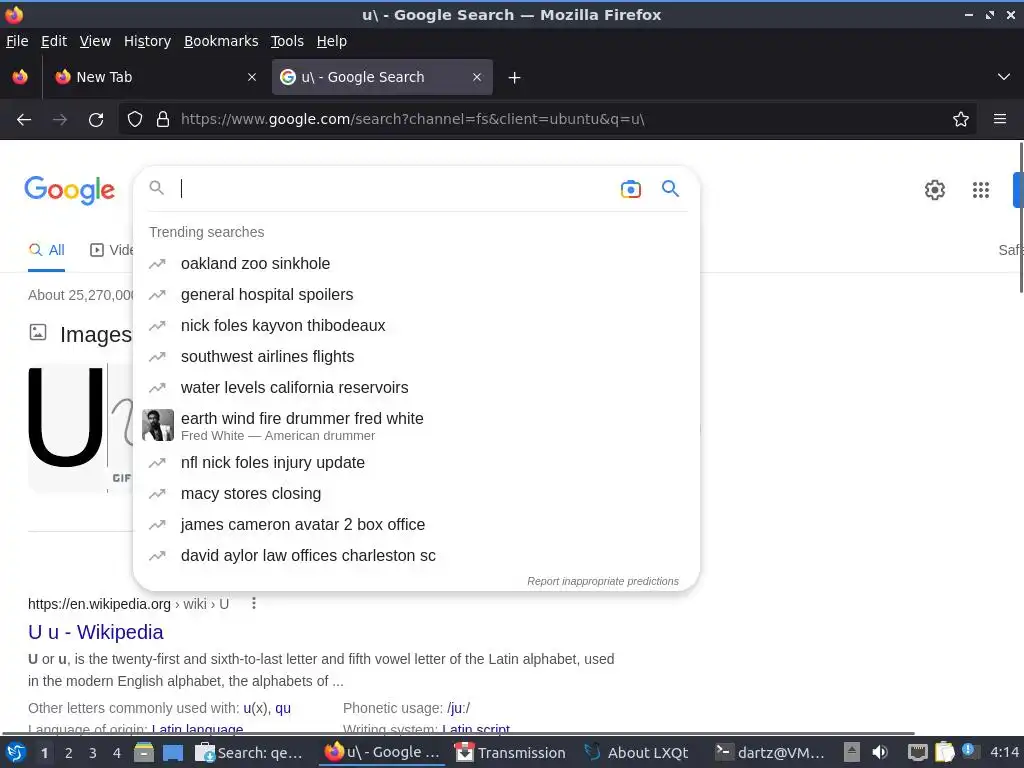The image size is (1024, 768).
Task: Open the Tools menu
Action: pos(287,41)
